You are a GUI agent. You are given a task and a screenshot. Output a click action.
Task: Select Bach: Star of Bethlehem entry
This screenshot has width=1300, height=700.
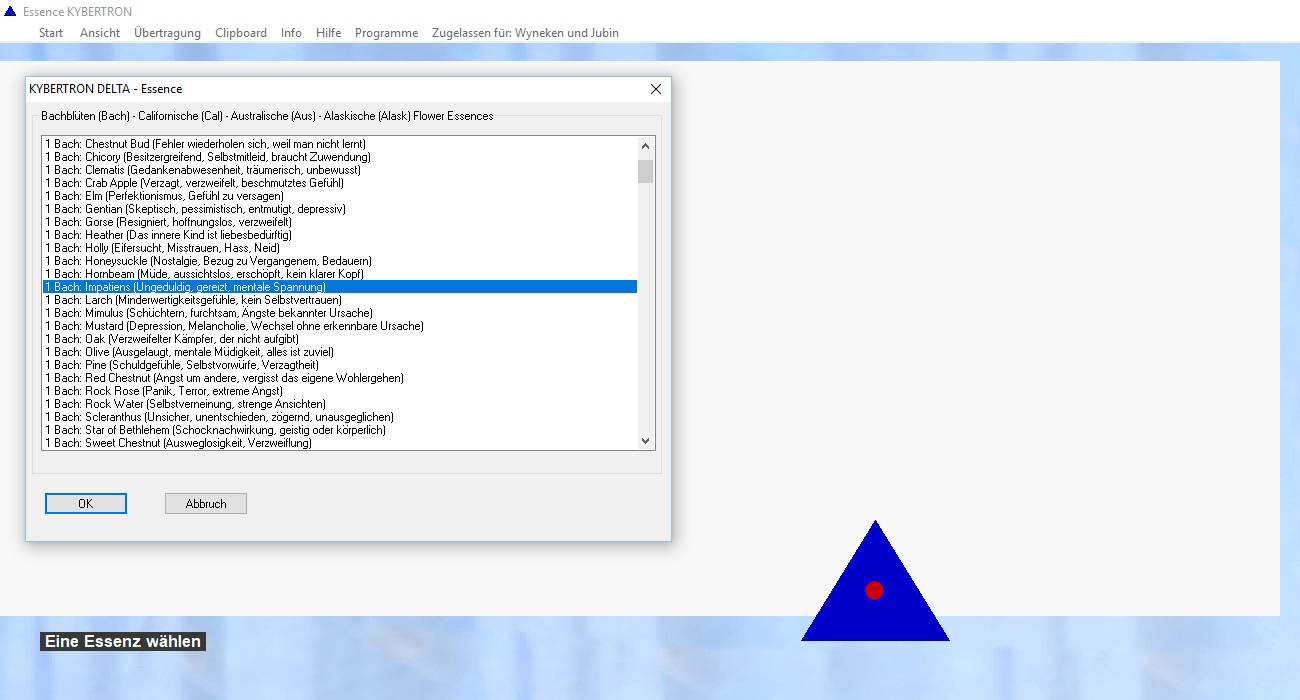[215, 430]
